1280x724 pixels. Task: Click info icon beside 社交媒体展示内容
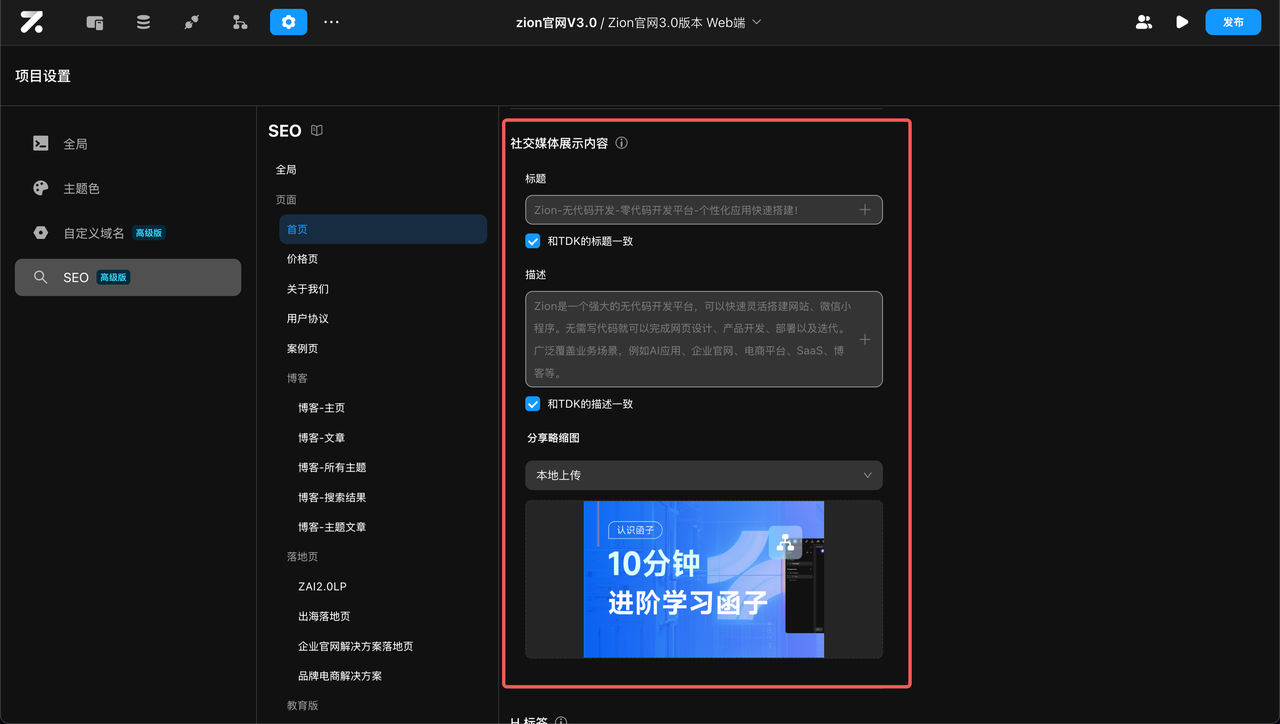(x=621, y=143)
